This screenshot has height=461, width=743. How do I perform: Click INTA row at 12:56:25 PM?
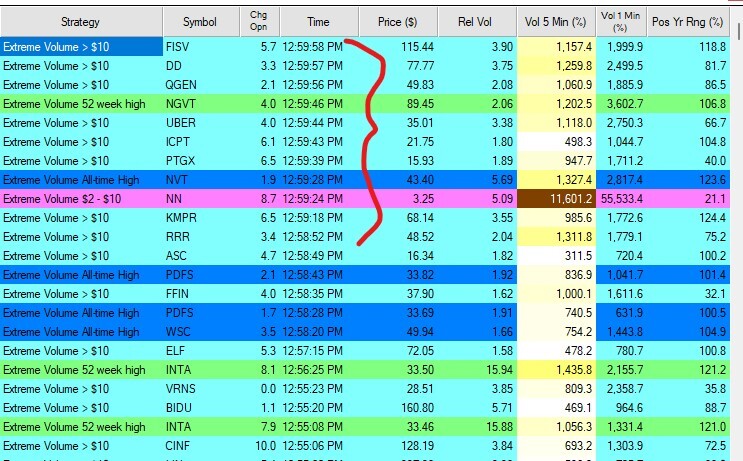point(365,370)
